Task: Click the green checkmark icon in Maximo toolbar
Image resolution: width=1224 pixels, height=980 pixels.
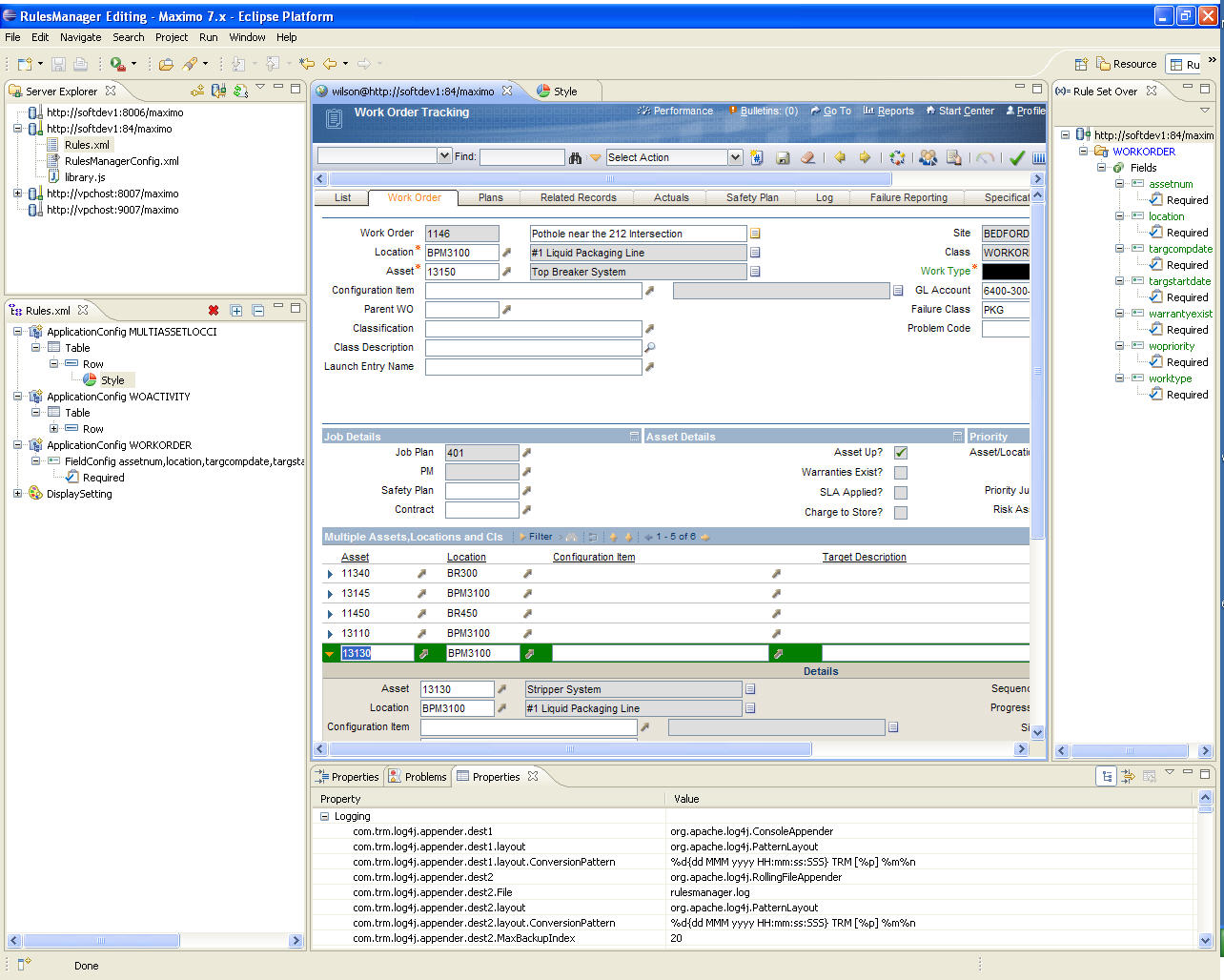Action: click(1017, 158)
